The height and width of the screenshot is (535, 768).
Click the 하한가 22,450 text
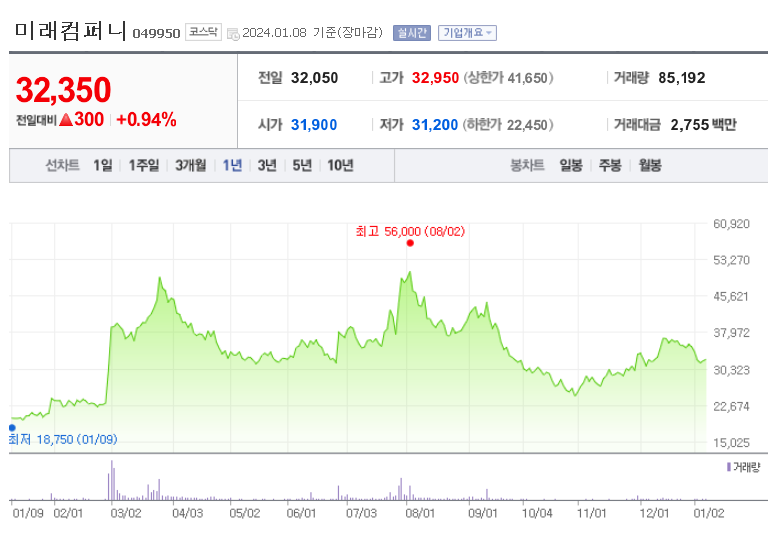(508, 125)
